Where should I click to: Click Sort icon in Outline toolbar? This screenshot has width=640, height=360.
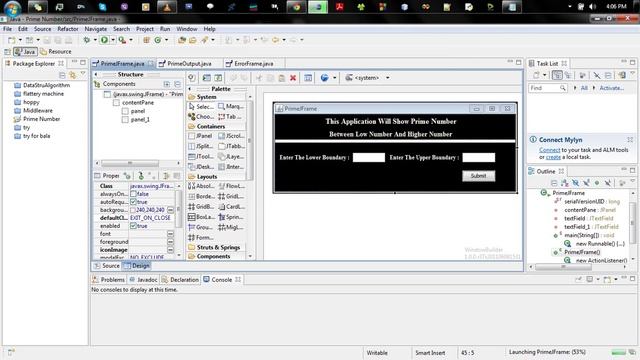coord(564,183)
